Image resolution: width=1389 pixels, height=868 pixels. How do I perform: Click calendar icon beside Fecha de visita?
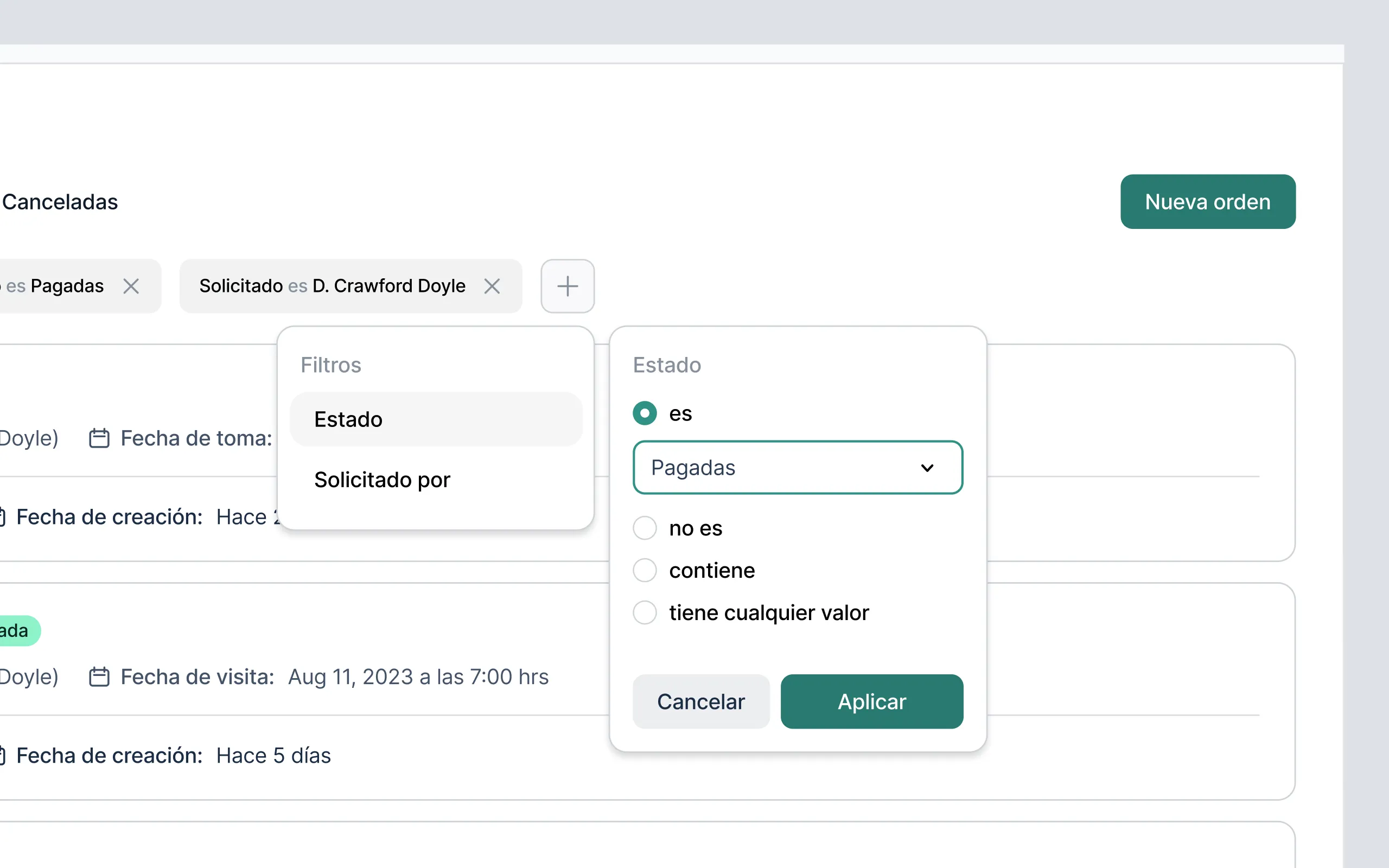pos(99,677)
